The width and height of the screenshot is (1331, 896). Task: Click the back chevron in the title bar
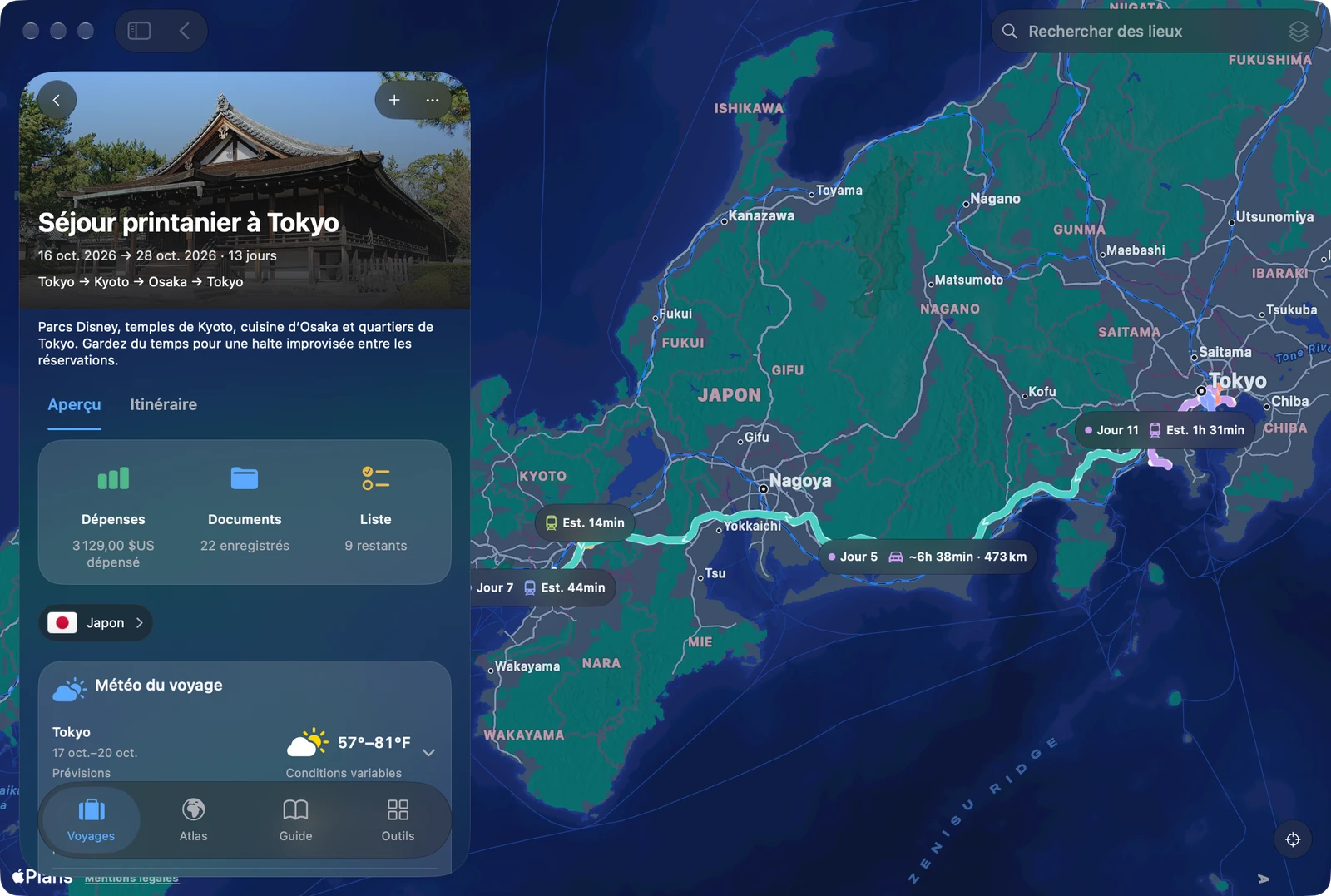(185, 31)
